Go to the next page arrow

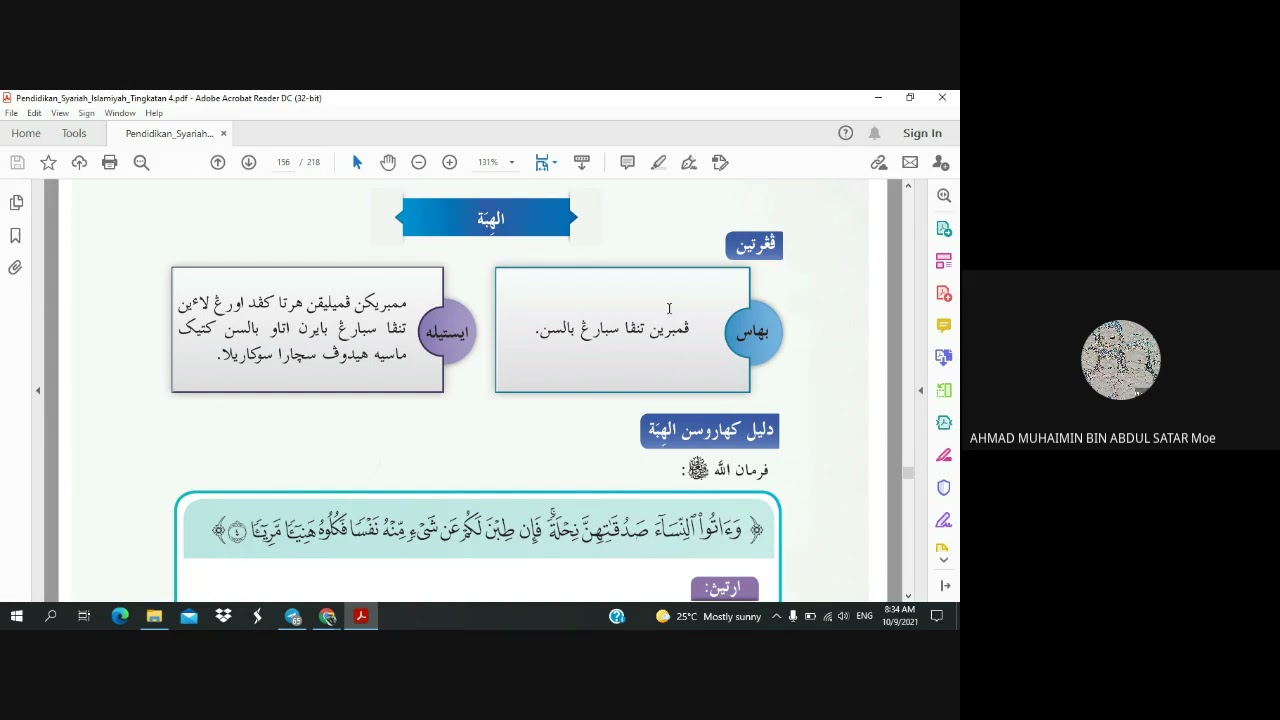coord(249,162)
